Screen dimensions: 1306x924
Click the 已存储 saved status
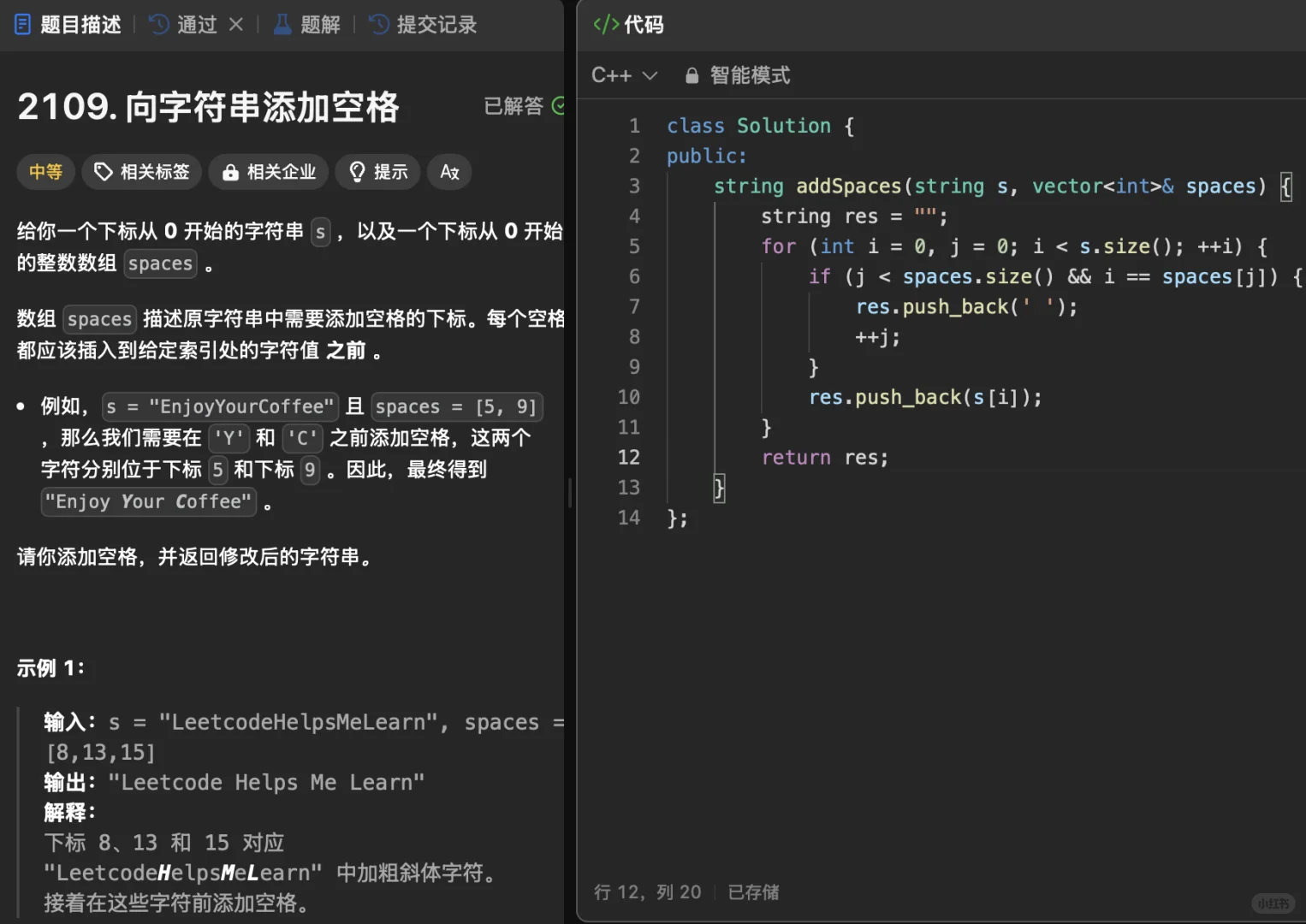(753, 892)
